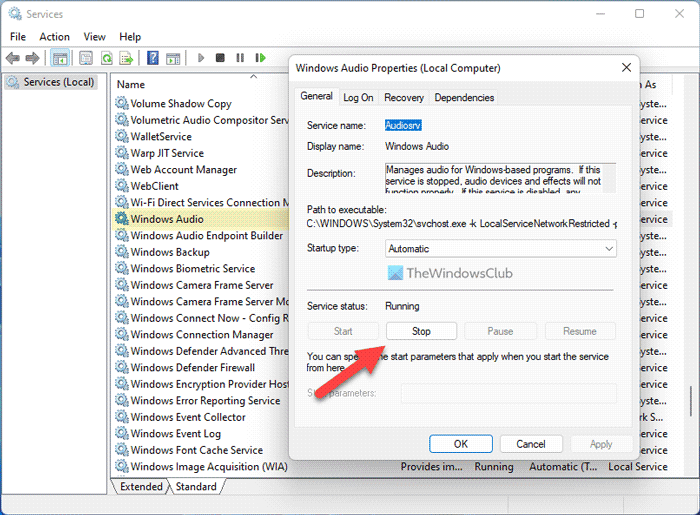Click the Start Service play icon
This screenshot has width=700, height=515.
click(201, 58)
